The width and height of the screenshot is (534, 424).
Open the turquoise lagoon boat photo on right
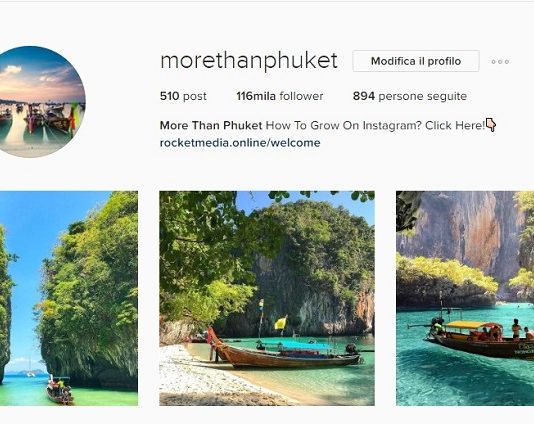tap(465, 298)
